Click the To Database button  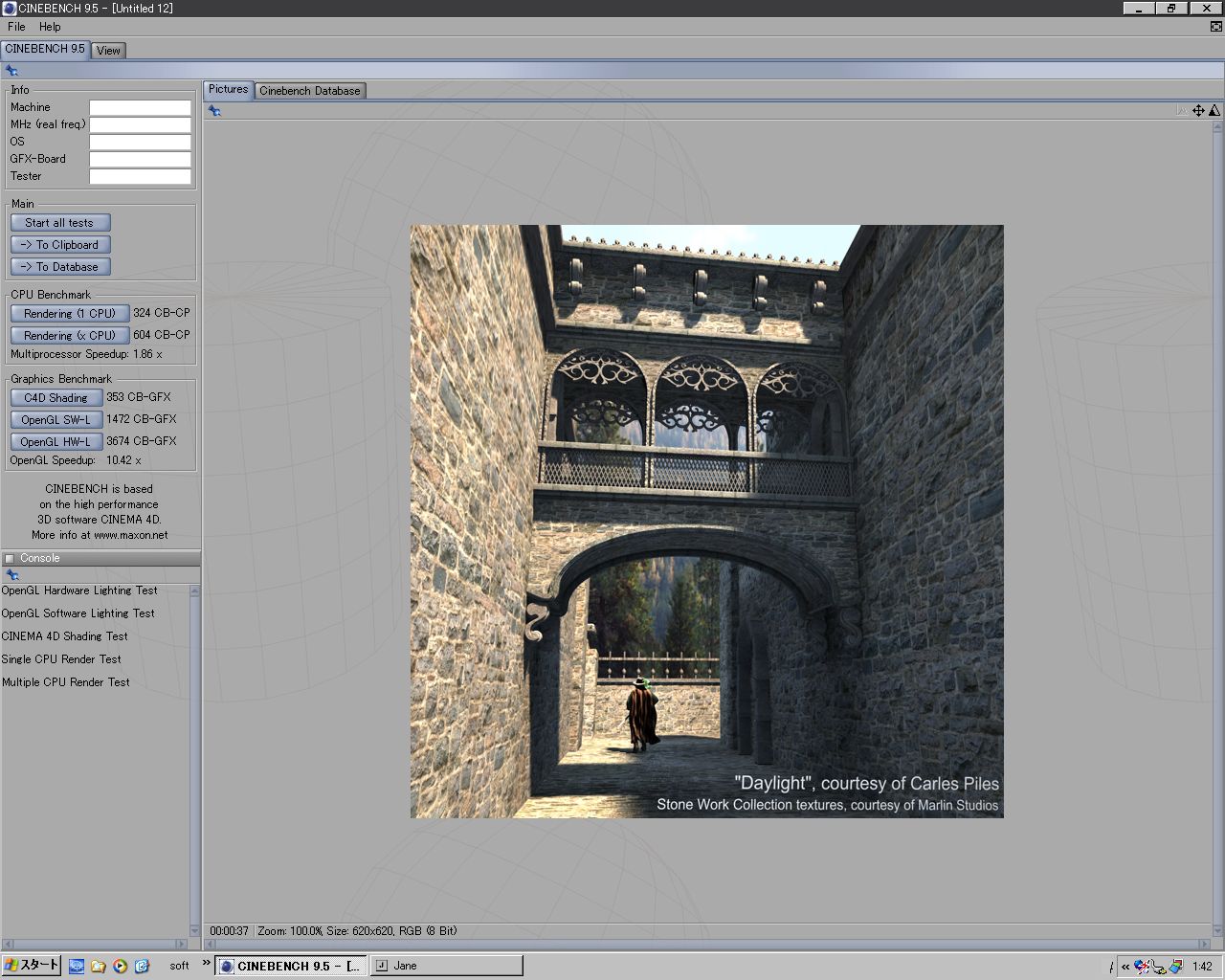(60, 267)
